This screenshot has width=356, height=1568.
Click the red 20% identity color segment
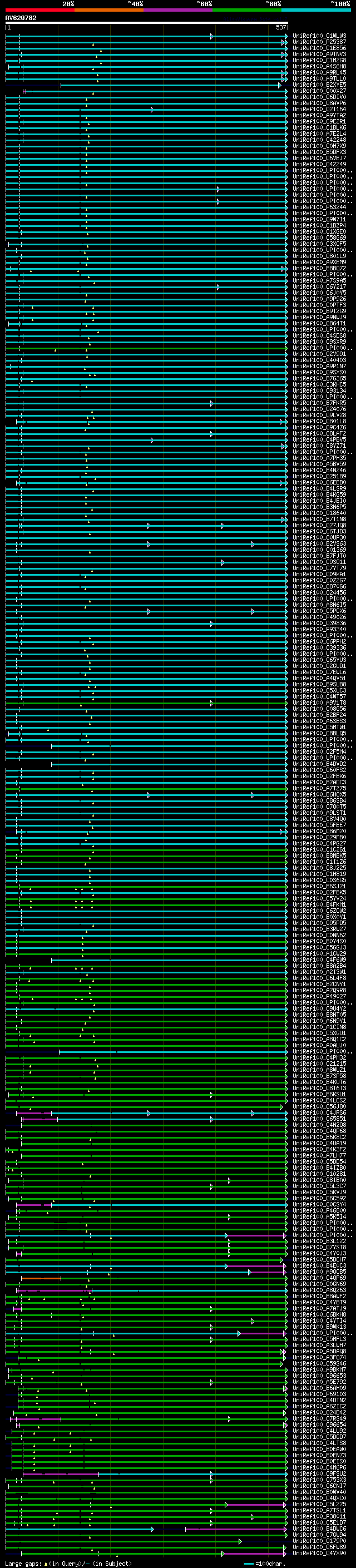39,10
